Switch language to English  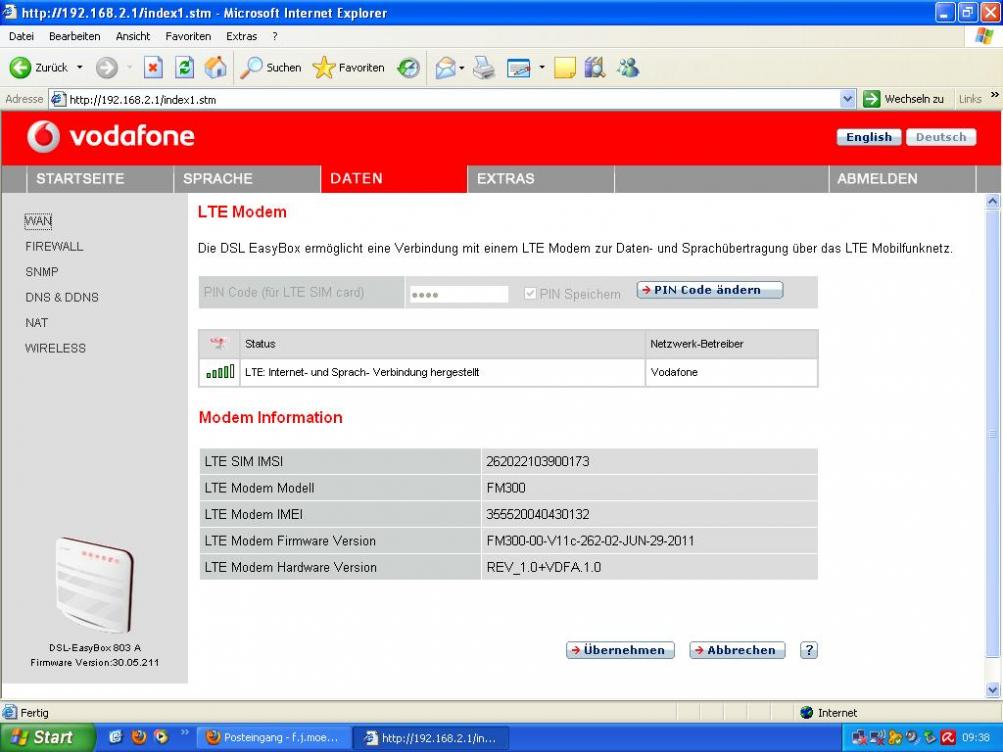[x=869, y=137]
